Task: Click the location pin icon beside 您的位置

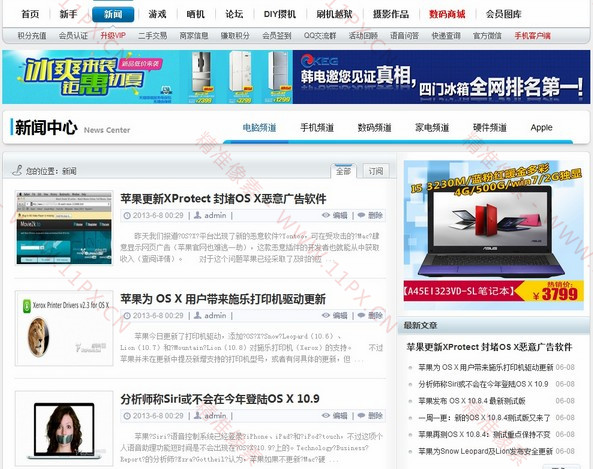Action: (x=17, y=171)
